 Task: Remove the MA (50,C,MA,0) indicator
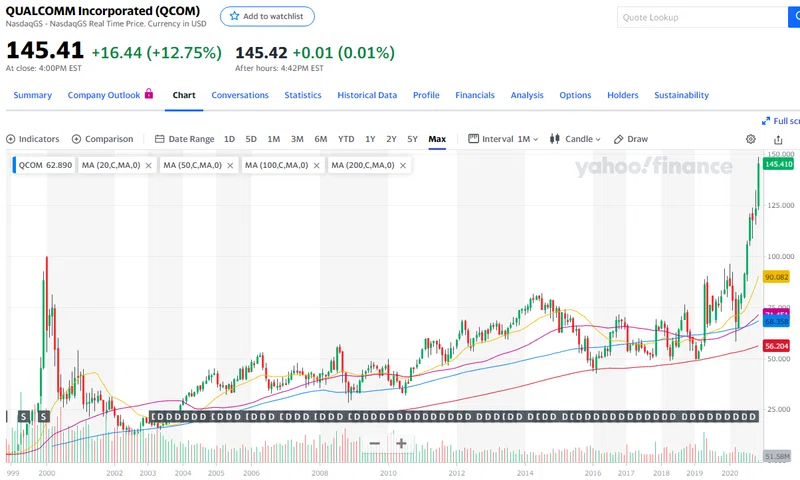click(230, 166)
